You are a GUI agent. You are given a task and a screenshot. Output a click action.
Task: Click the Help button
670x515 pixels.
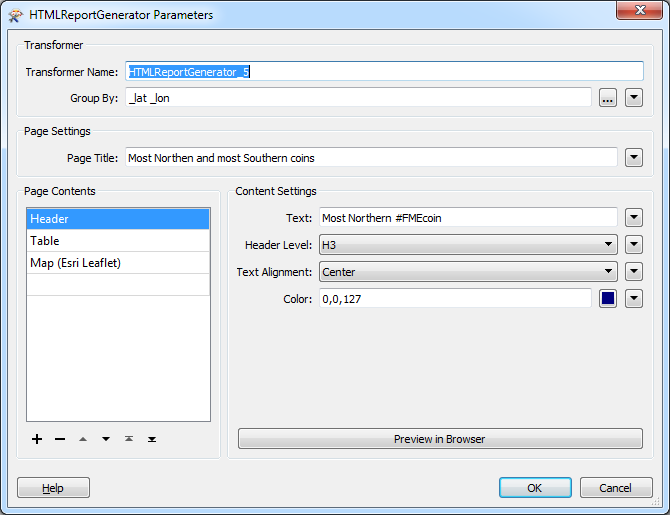[x=53, y=488]
